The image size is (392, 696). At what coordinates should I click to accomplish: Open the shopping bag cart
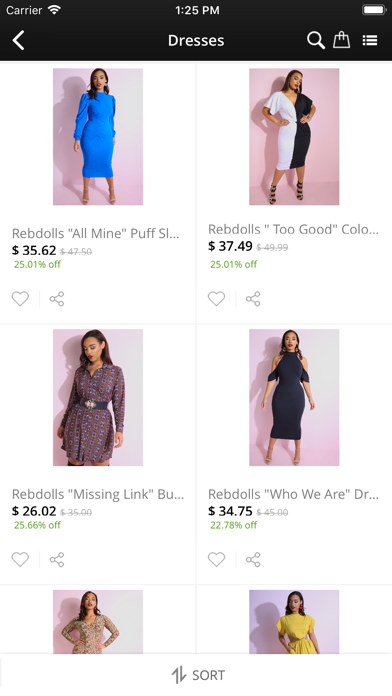pos(341,40)
